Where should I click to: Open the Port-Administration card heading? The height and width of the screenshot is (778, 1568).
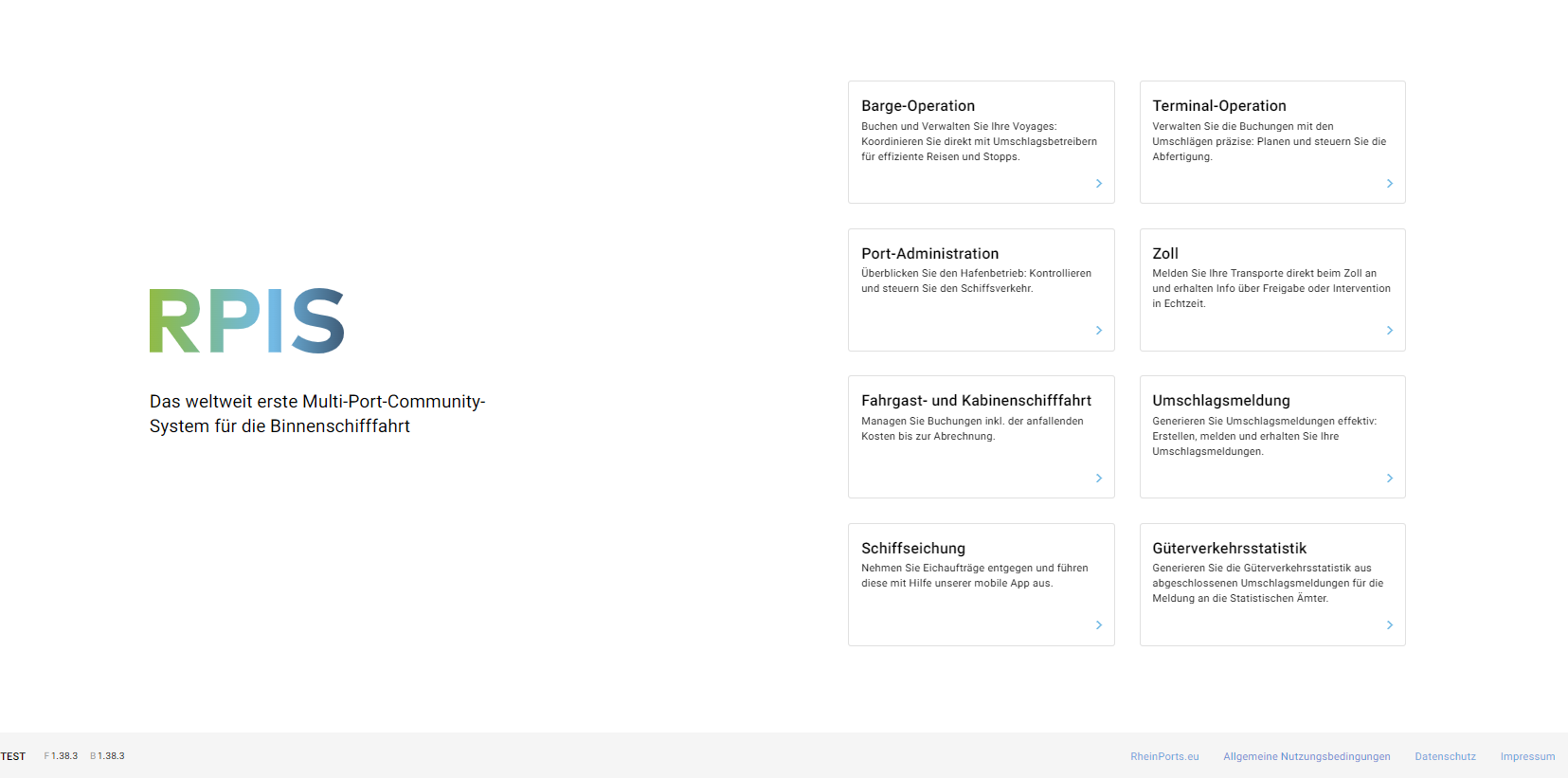(929, 254)
